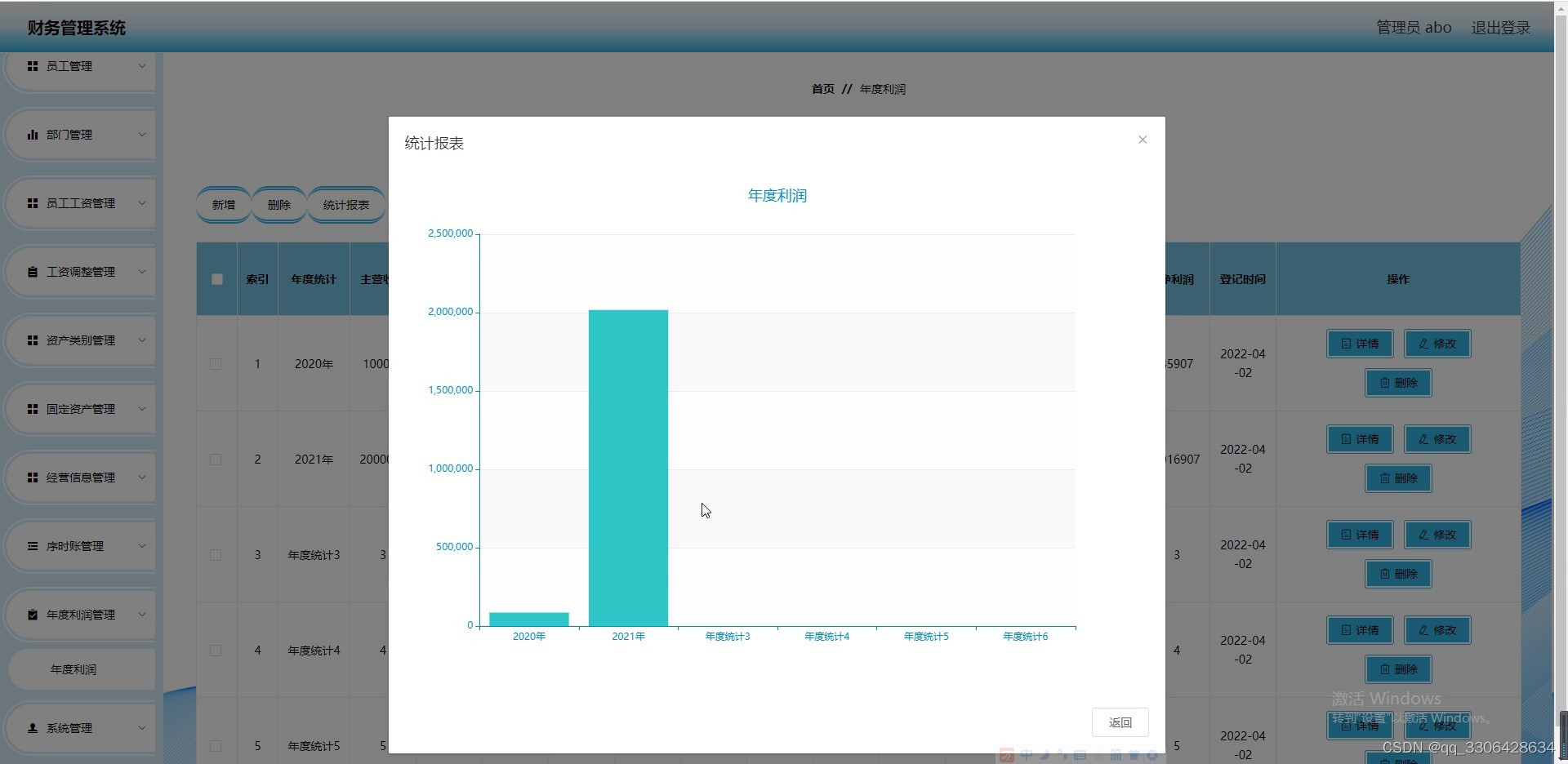Click the 固定资产管理 grid icon
1568x764 pixels.
[33, 409]
